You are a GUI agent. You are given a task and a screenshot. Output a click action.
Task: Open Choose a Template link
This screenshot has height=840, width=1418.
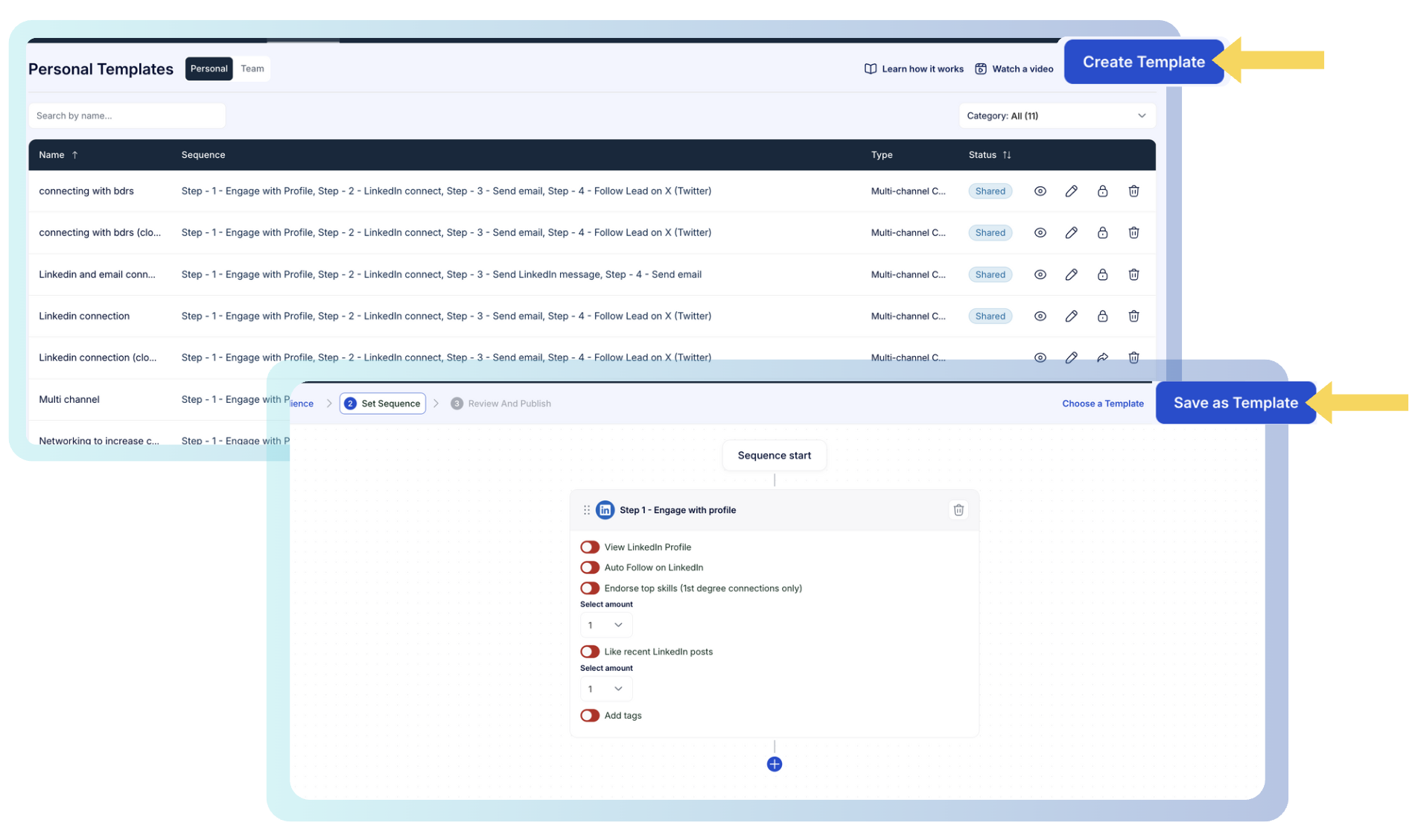tap(1102, 404)
